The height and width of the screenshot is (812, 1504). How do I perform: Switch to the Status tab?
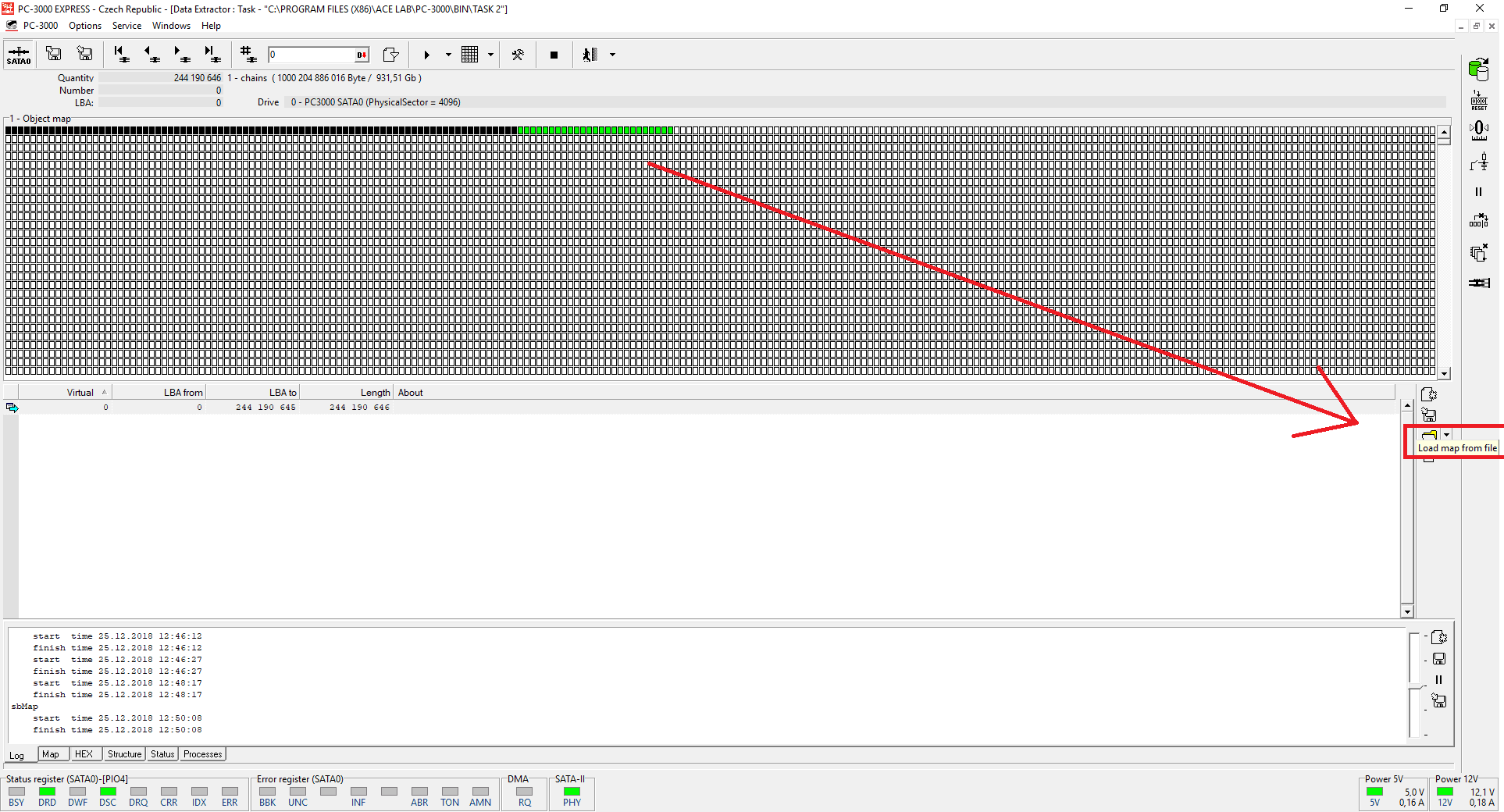[162, 754]
